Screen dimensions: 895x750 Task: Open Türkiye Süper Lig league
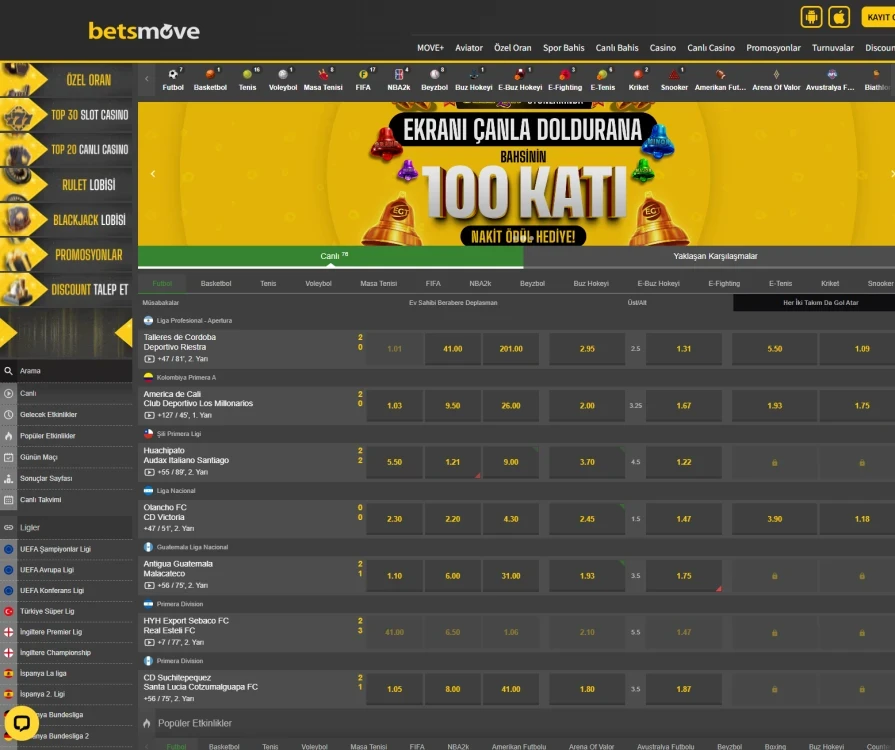click(66, 611)
